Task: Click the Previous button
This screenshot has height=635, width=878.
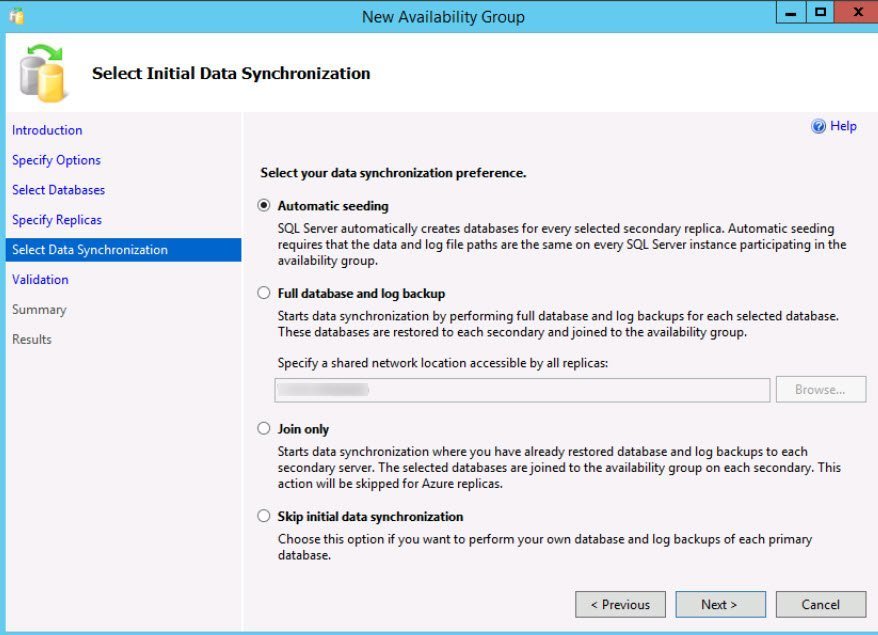Action: coord(620,604)
